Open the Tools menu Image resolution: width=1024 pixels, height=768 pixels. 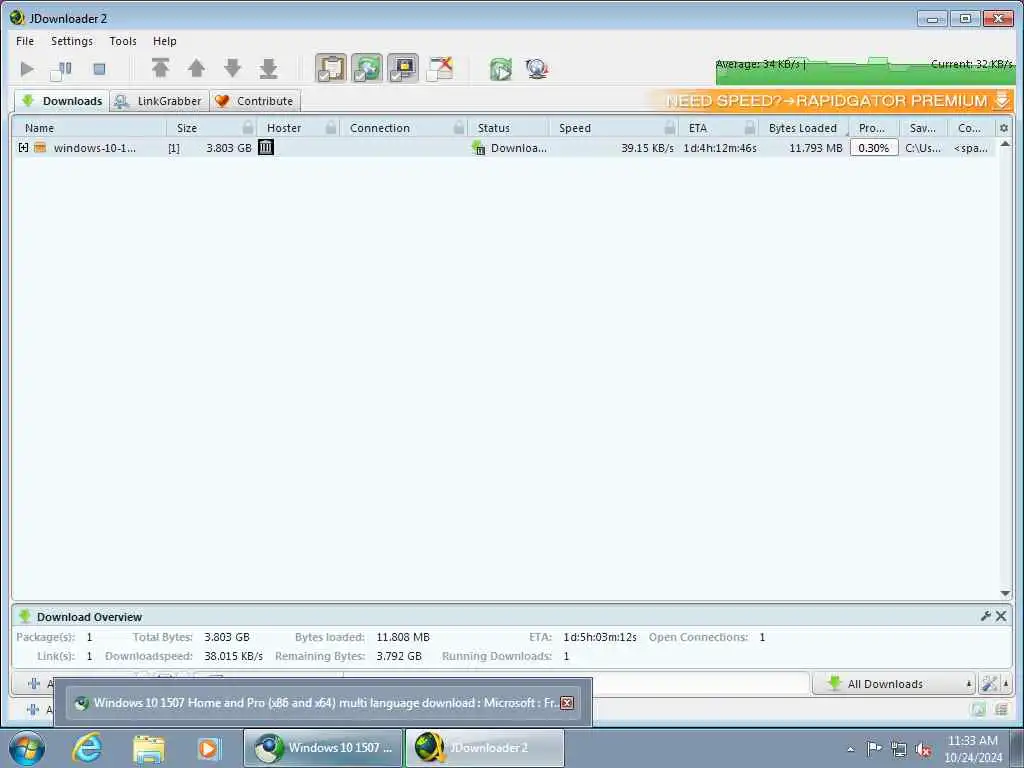(123, 40)
